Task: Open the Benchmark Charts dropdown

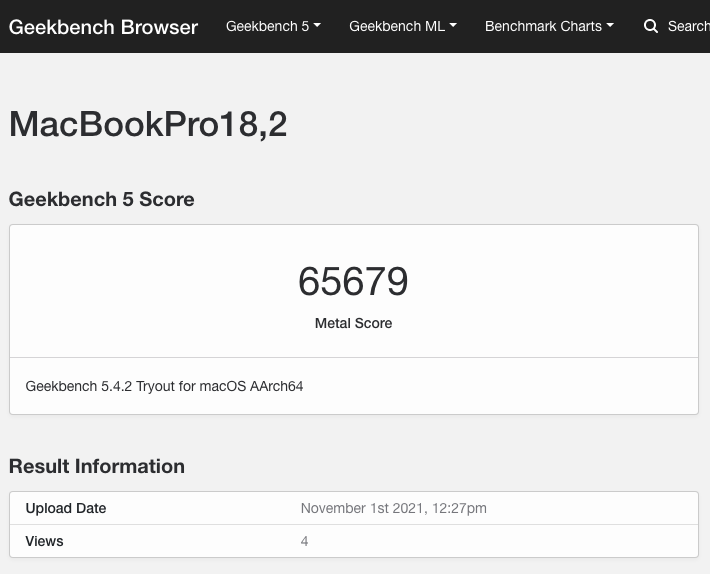Action: [549, 26]
